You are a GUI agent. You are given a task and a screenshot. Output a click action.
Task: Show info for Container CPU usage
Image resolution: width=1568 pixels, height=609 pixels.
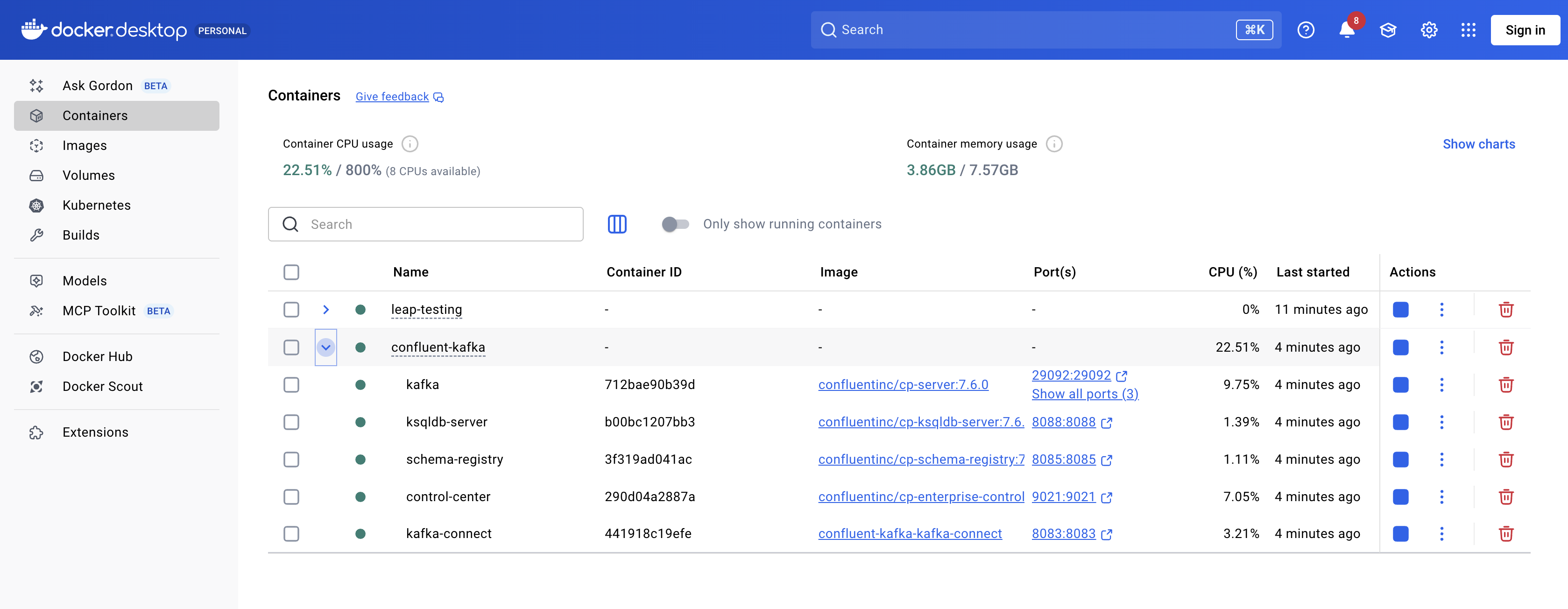[x=410, y=144]
